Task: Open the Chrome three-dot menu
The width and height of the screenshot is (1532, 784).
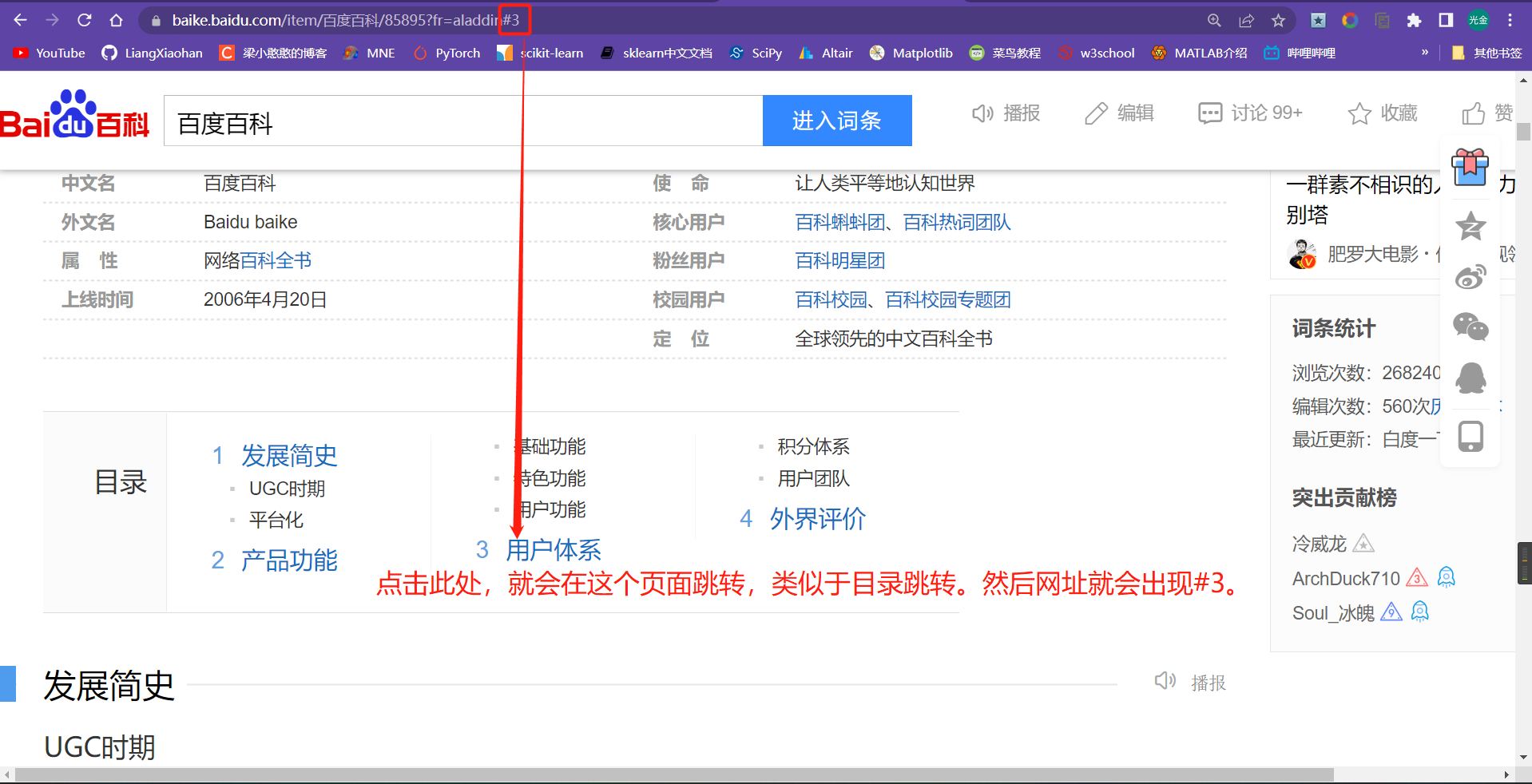Action: (1510, 21)
